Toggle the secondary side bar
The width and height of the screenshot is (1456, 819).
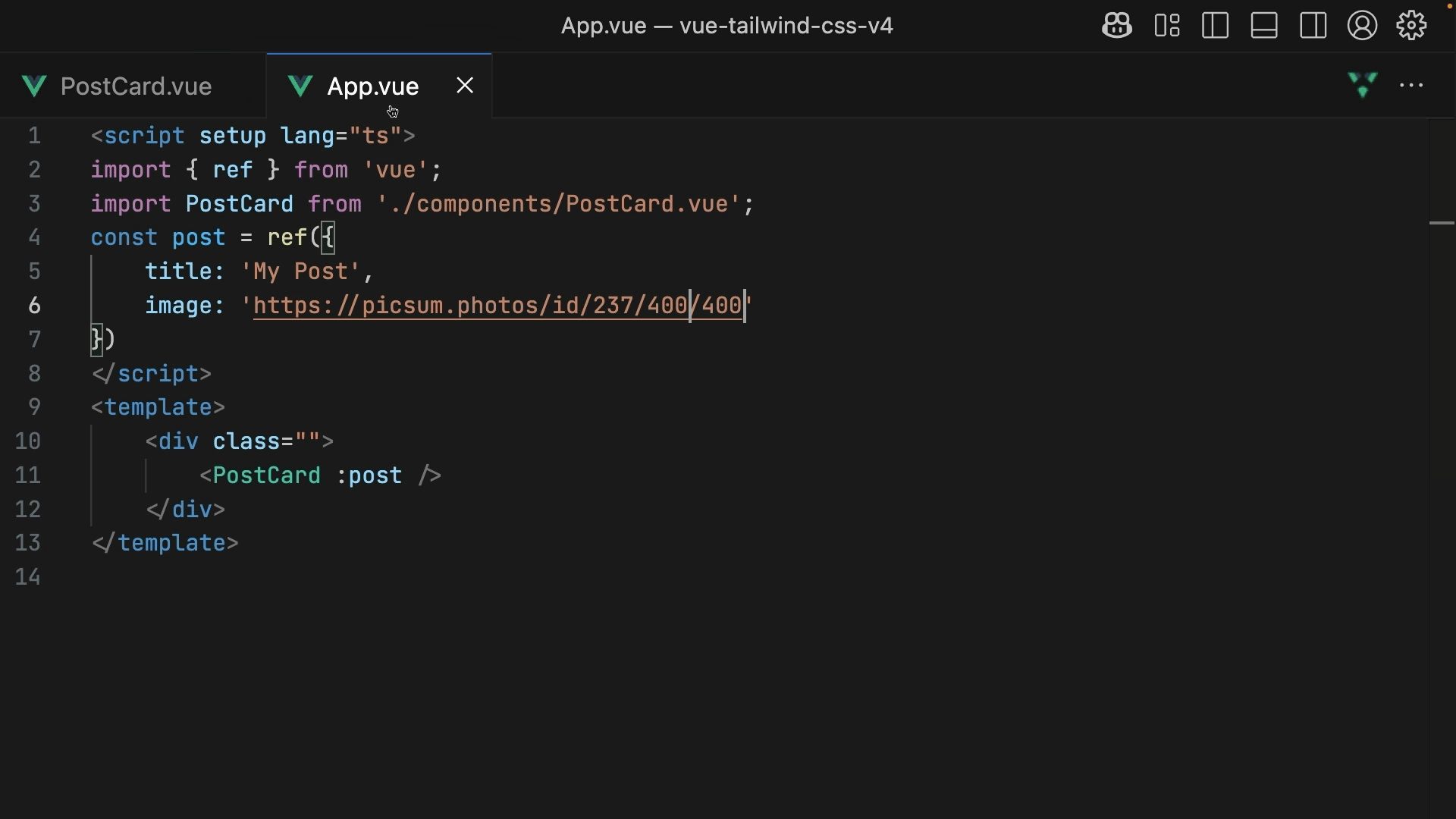click(x=1313, y=26)
